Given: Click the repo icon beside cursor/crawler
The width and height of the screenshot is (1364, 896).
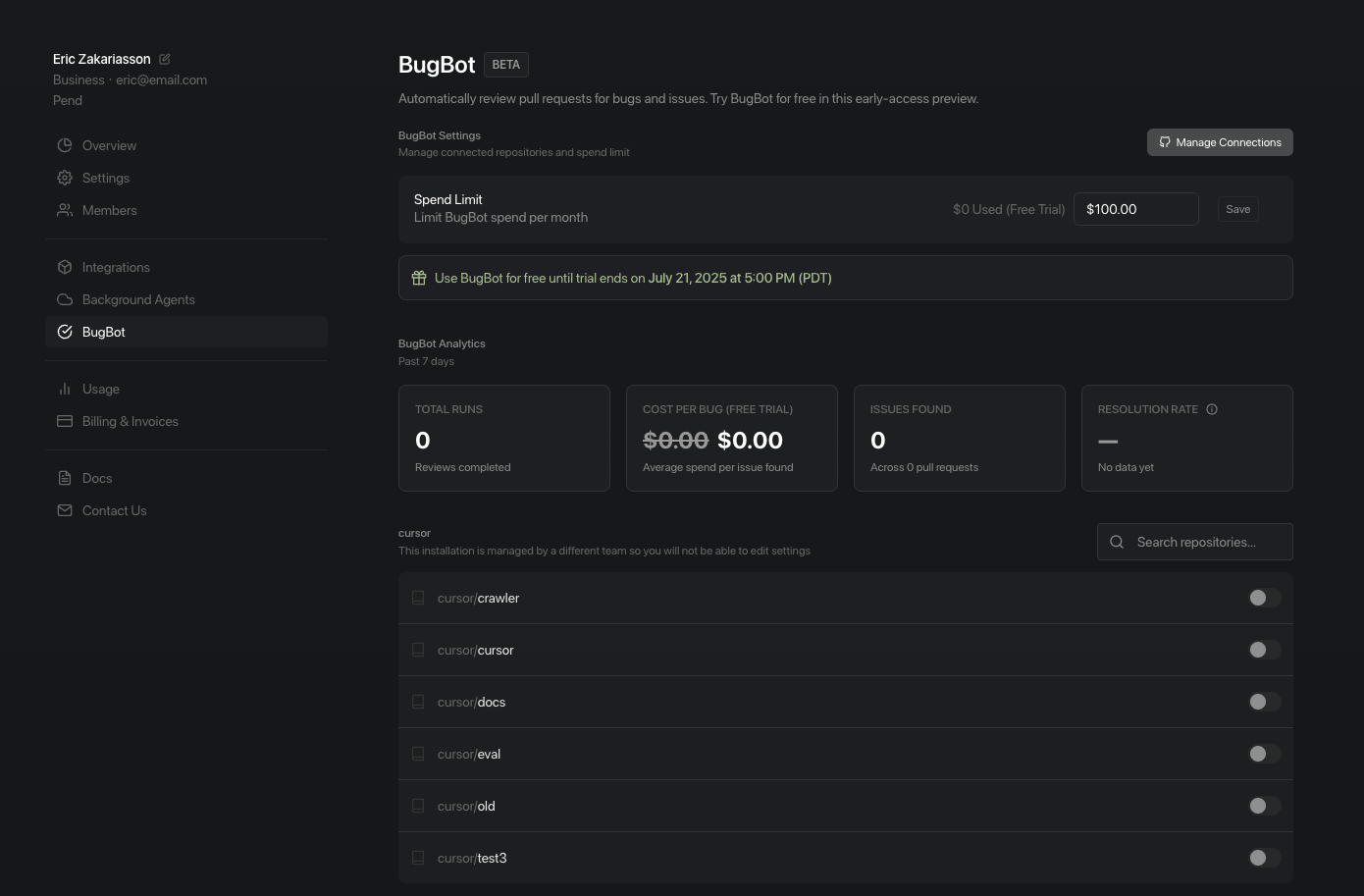Looking at the screenshot, I should [x=418, y=598].
